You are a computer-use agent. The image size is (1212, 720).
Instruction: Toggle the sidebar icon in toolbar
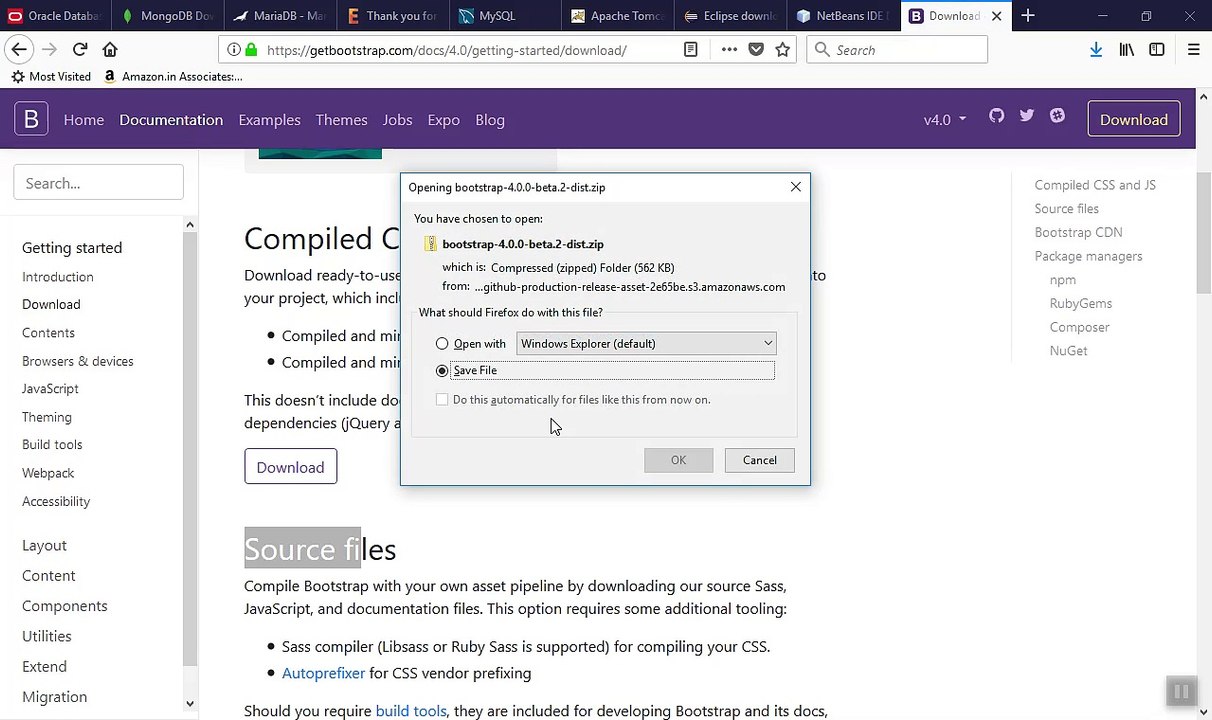tap(1157, 49)
